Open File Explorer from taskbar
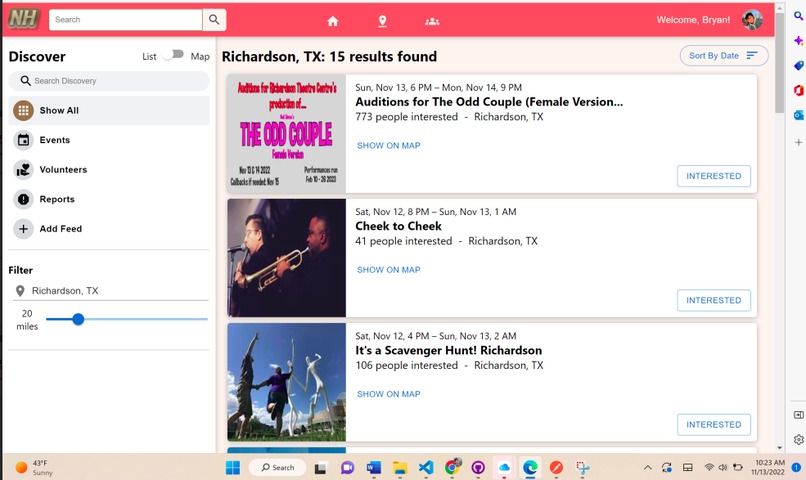This screenshot has width=806, height=480. coord(399,468)
